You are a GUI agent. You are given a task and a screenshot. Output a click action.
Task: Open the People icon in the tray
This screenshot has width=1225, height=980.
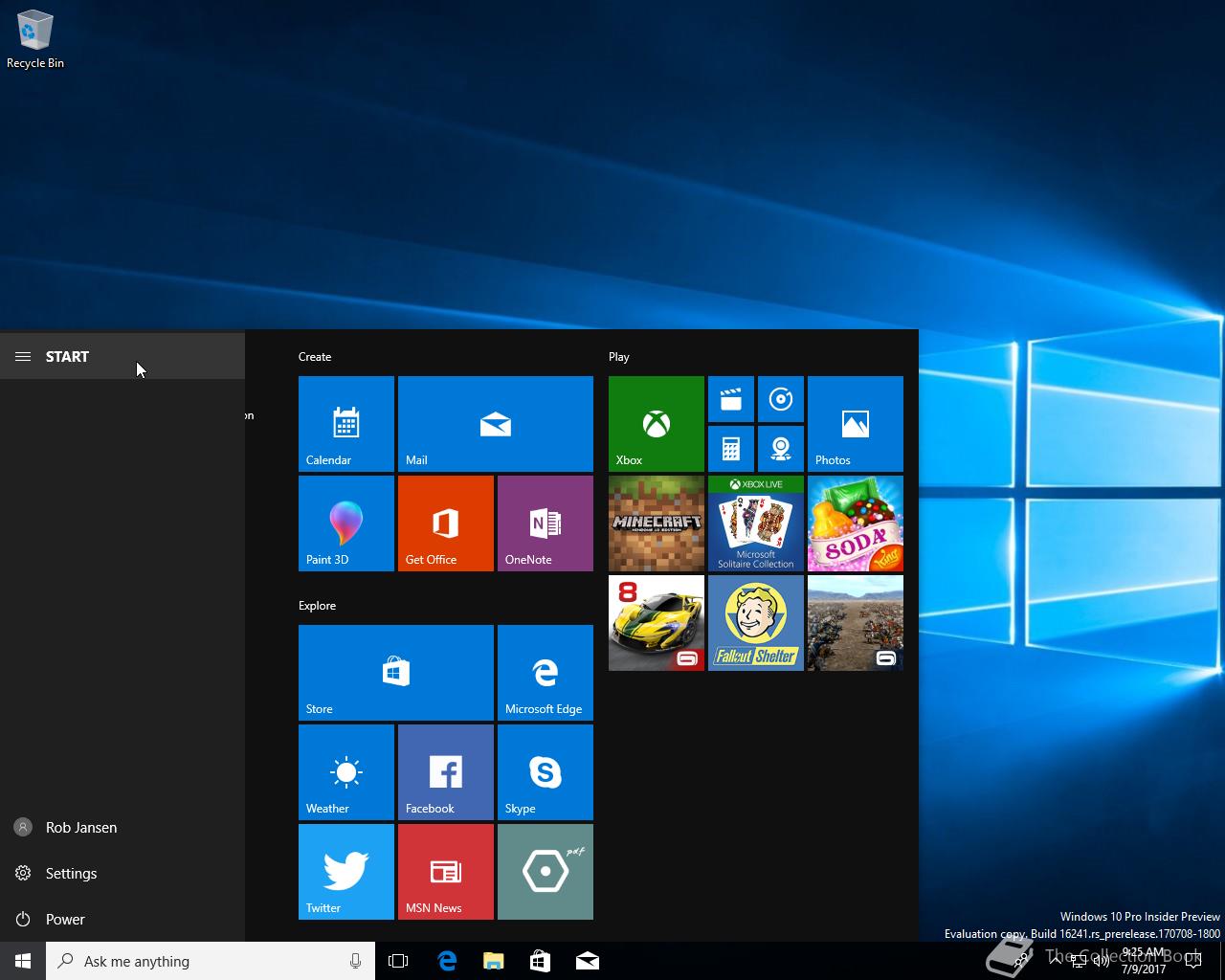click(1022, 961)
